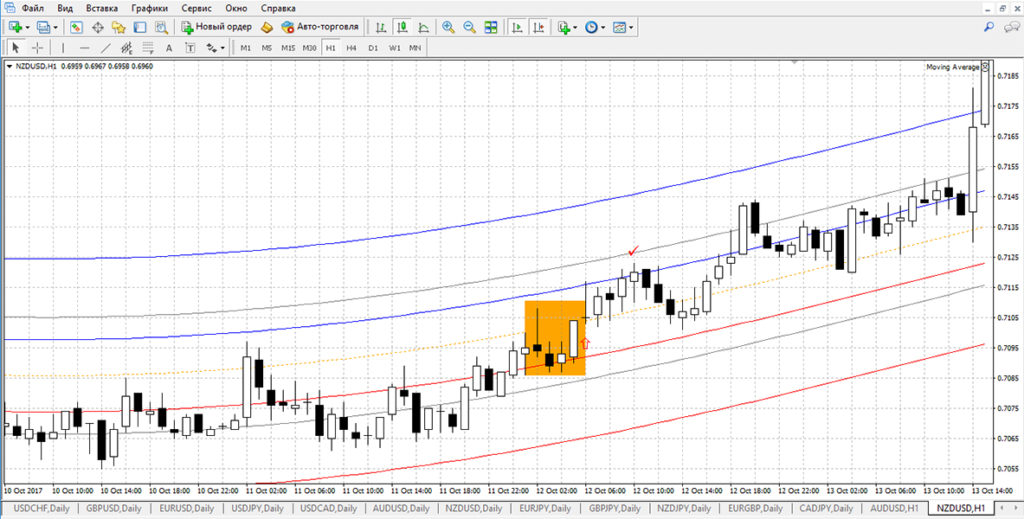Click the Новый ордер button
1024x519 pixels.
(x=217, y=27)
